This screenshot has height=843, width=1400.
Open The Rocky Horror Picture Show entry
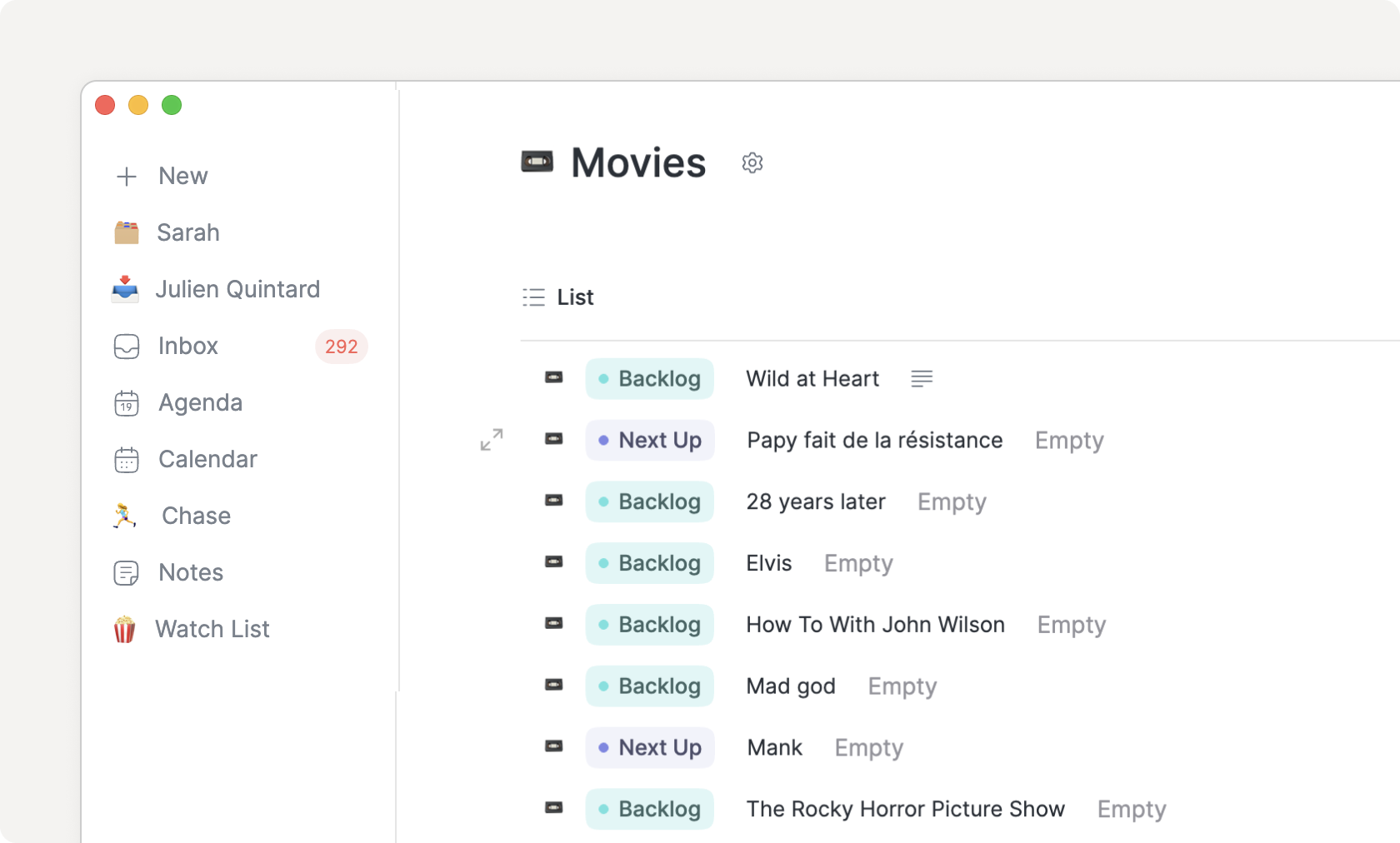click(905, 809)
